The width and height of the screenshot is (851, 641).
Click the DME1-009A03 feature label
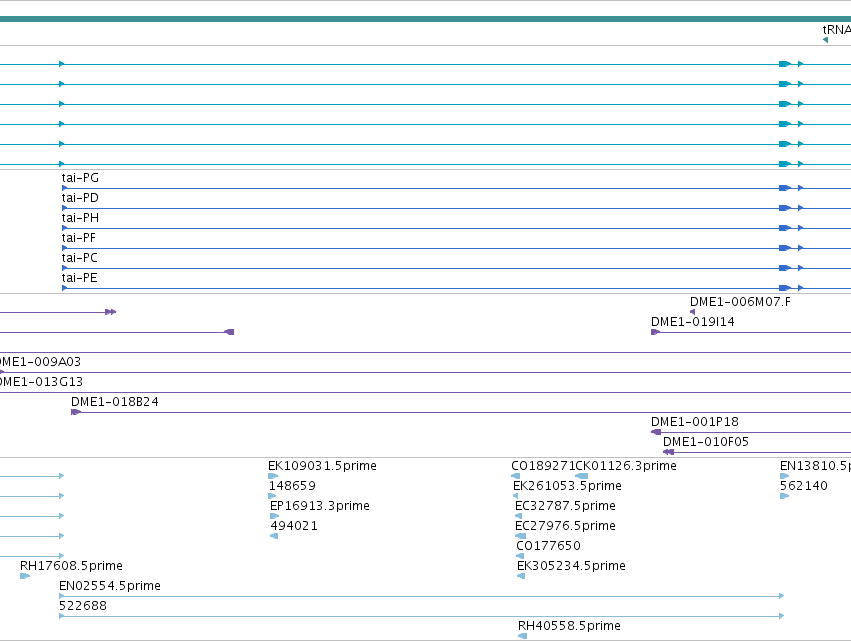pyautogui.click(x=40, y=362)
